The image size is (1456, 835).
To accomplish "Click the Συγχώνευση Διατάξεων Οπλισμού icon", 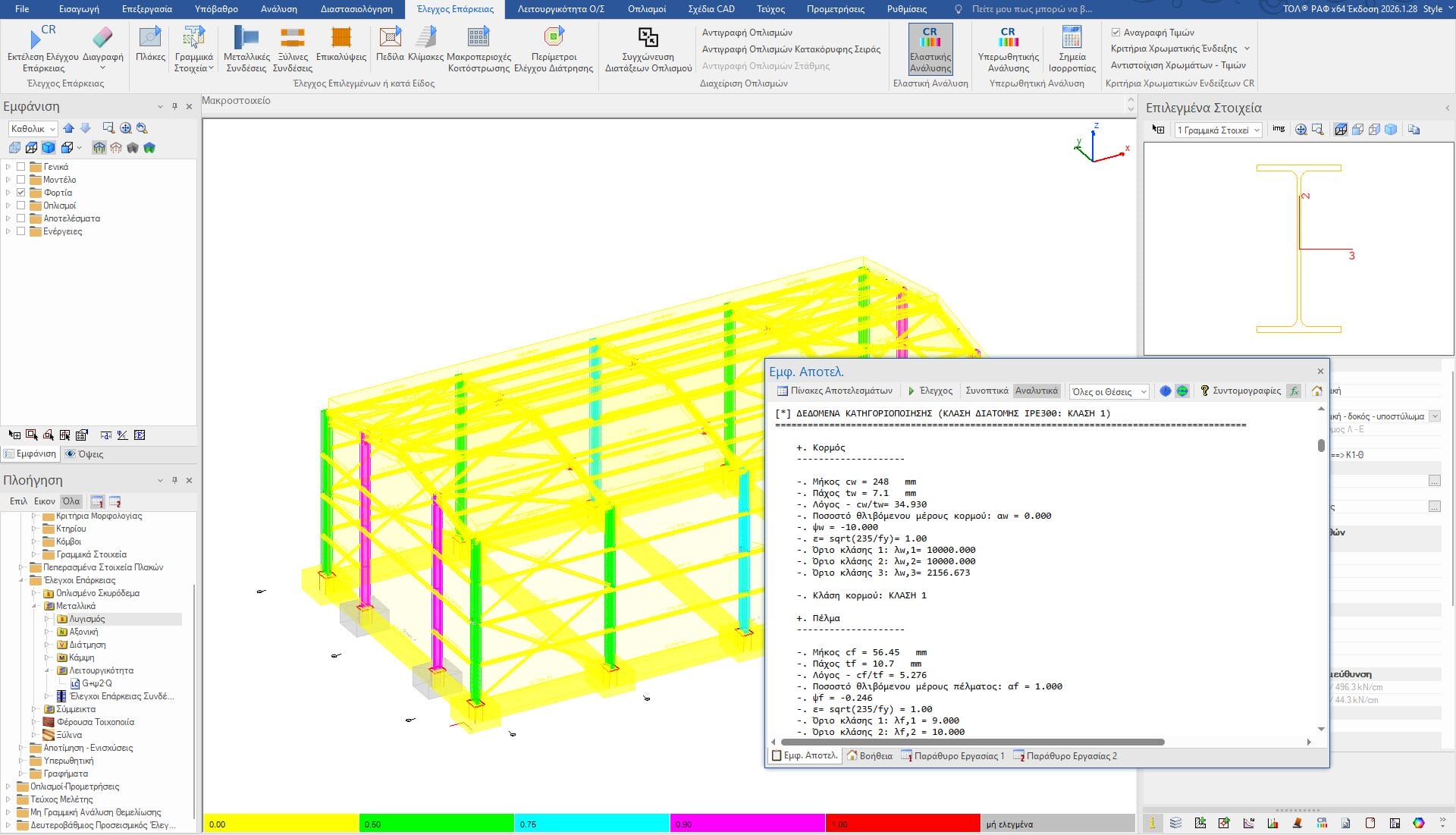I will click(x=648, y=37).
